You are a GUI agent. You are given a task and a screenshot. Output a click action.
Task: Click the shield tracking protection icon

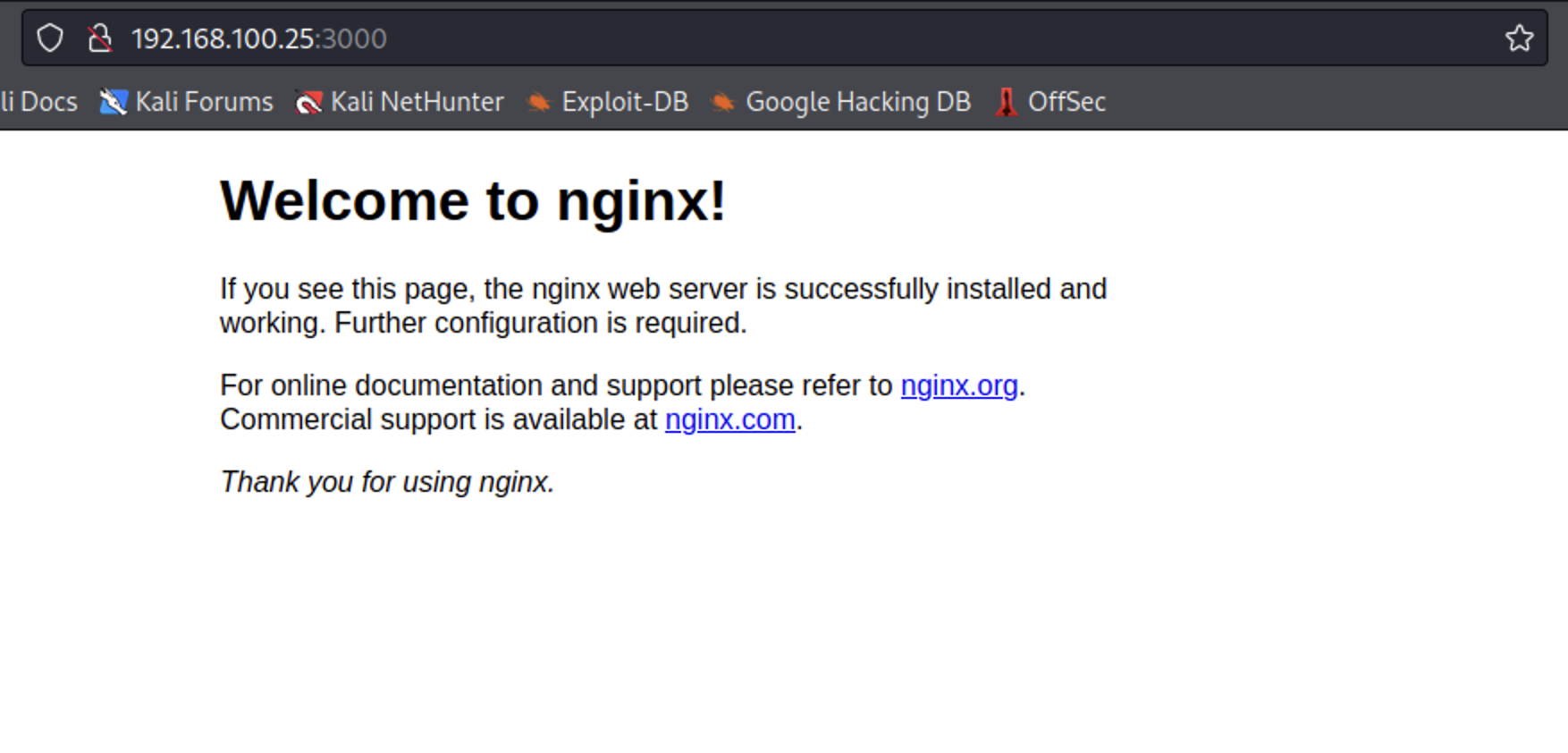[50, 38]
